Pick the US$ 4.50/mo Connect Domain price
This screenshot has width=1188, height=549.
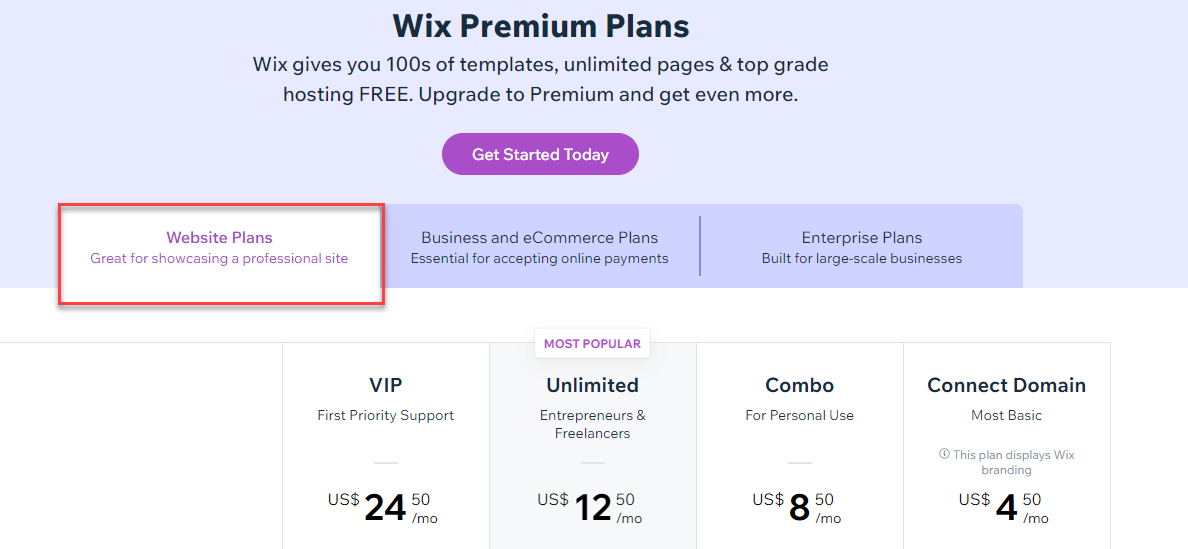[1006, 507]
